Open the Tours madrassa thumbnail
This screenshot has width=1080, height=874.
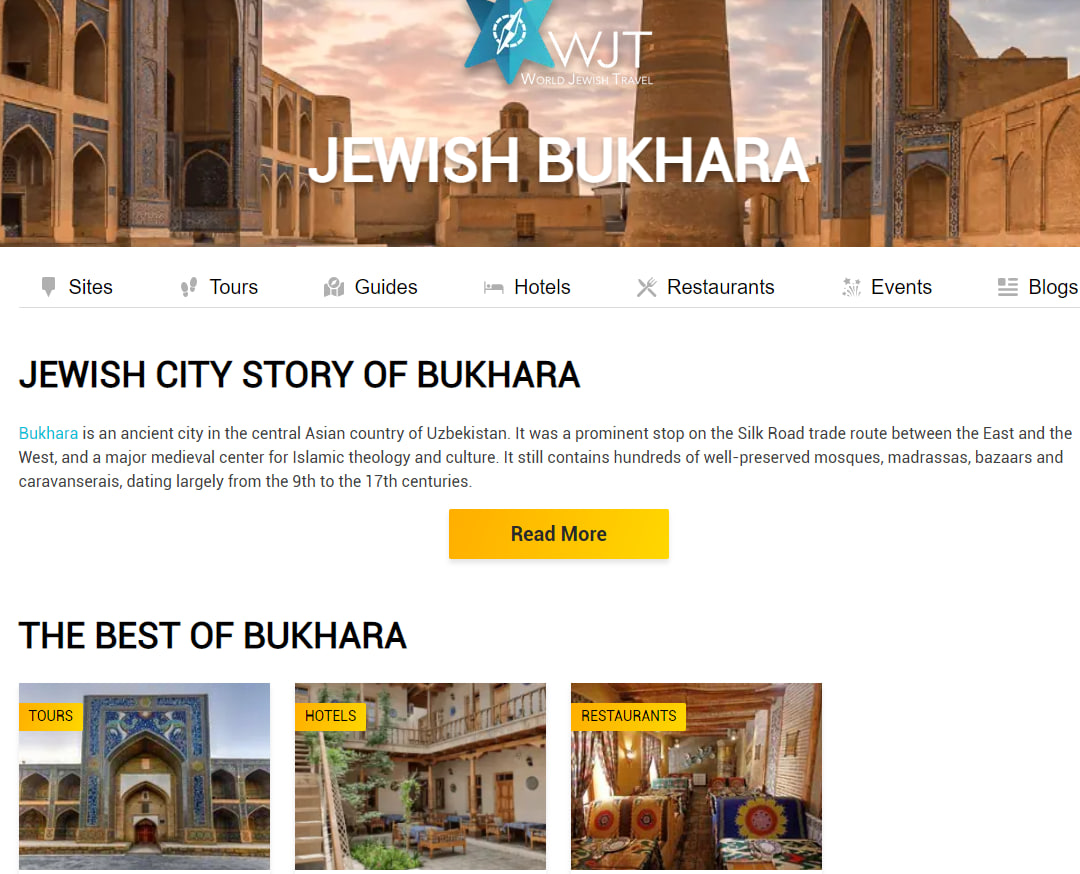pyautogui.click(x=145, y=776)
